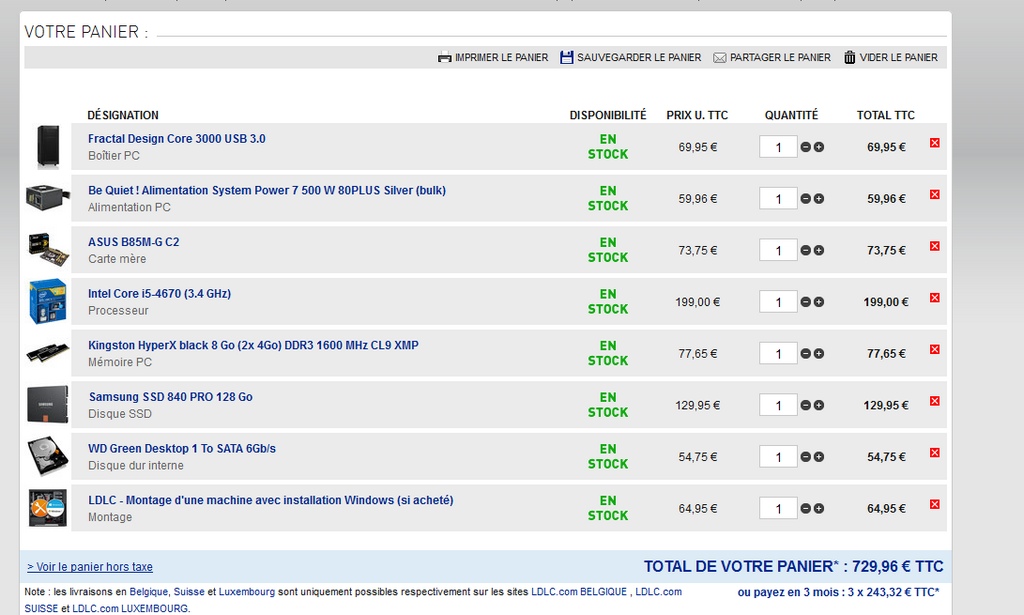Remove Intel Core i5-4670 from cart

pyautogui.click(x=935, y=298)
